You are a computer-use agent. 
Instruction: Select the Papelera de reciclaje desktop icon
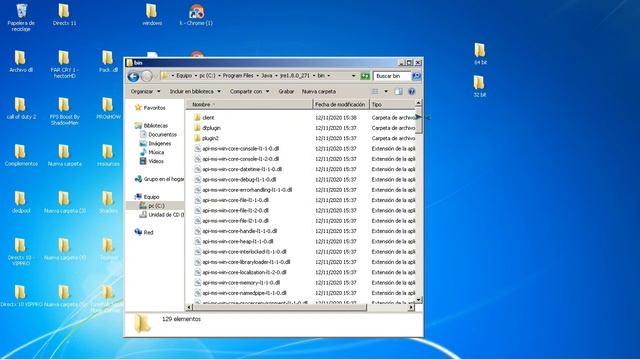tap(21, 17)
